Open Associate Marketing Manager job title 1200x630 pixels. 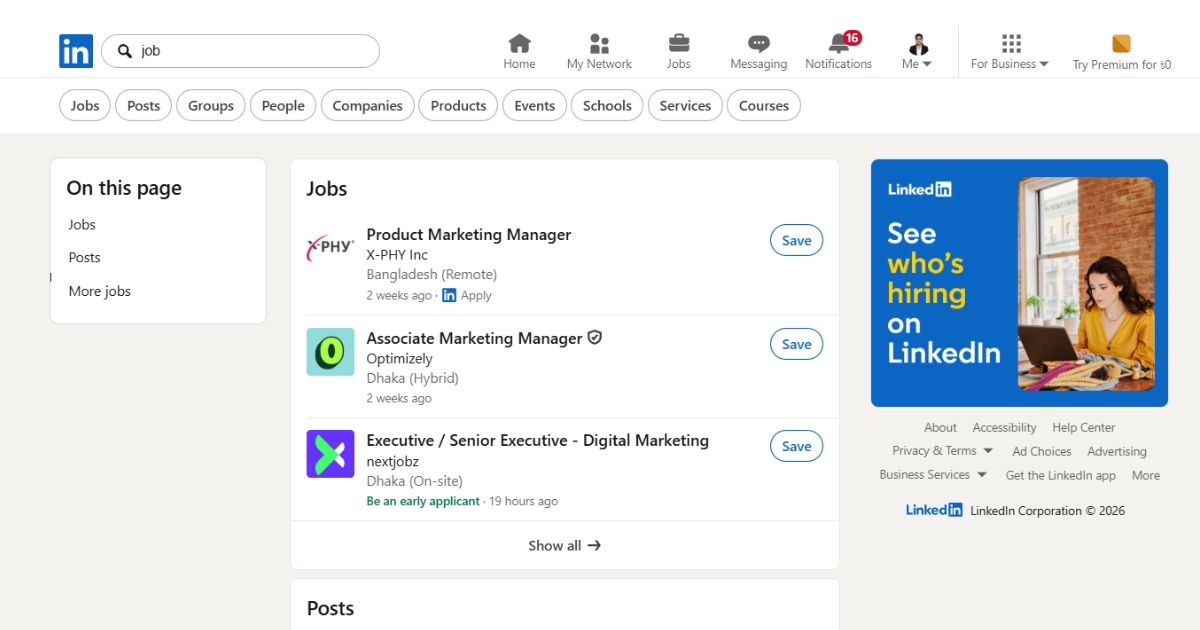tap(474, 339)
